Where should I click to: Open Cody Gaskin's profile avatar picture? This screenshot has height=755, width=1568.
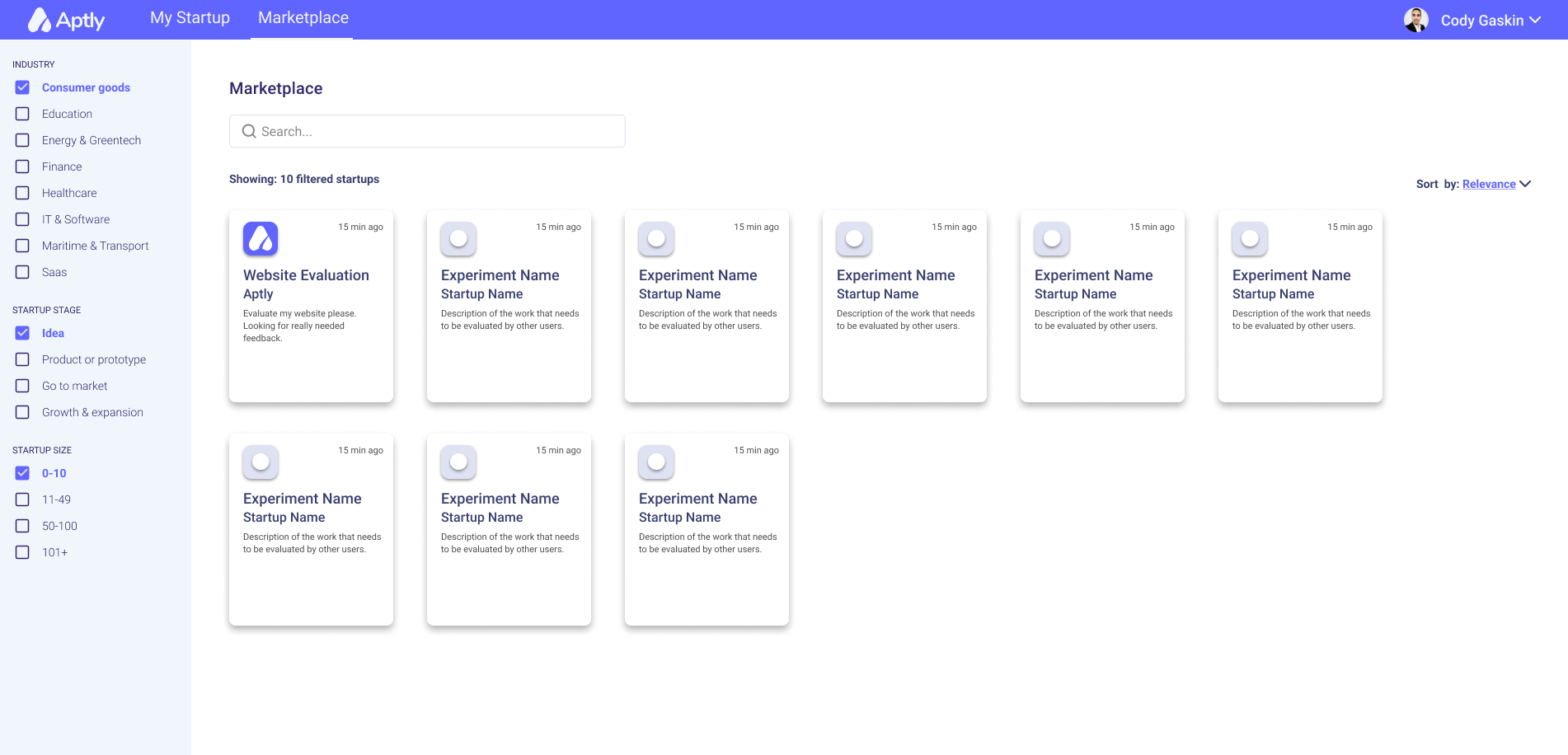coord(1416,19)
